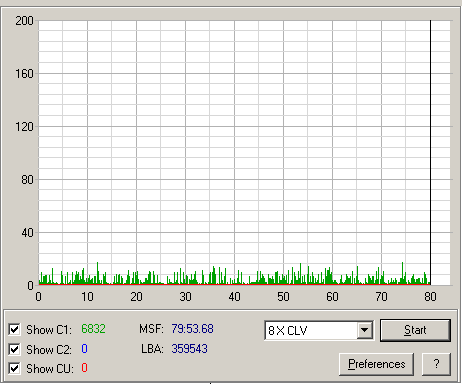Click the 200 label on the vertical axis
462x384 pixels.
point(24,21)
